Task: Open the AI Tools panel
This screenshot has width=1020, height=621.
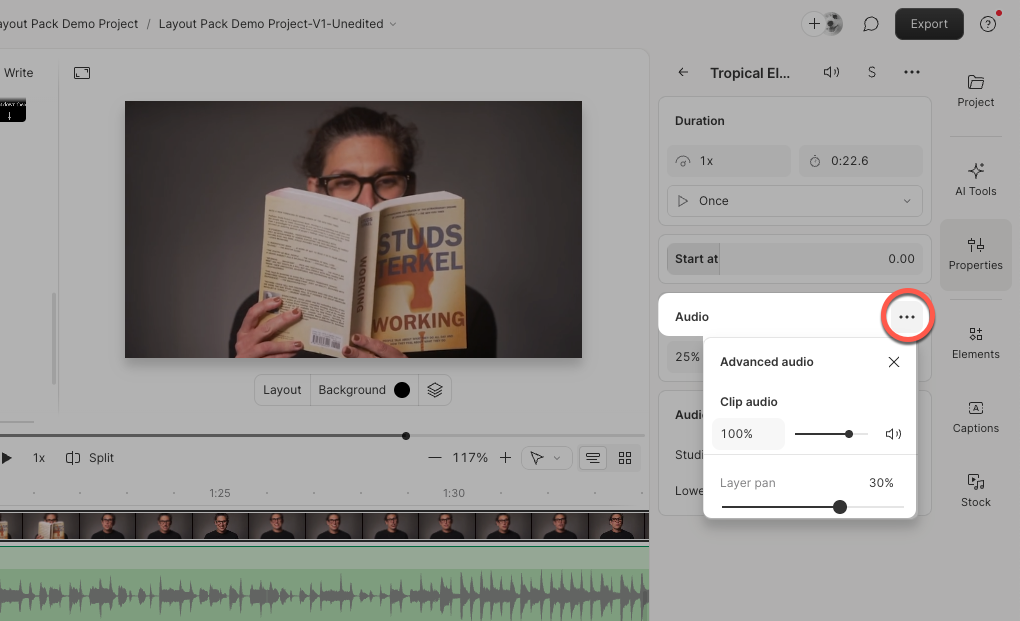Action: coord(974,180)
